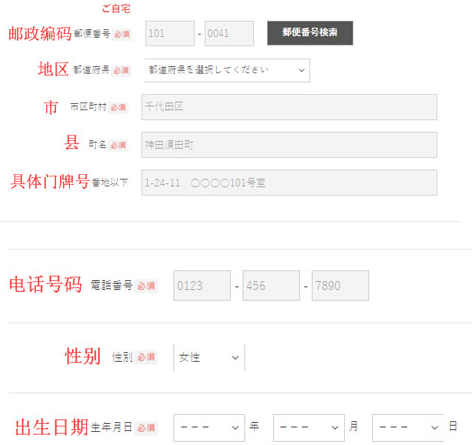This screenshot has height=445, width=472.
Task: Click the 町名 label text
Action: pos(97,145)
